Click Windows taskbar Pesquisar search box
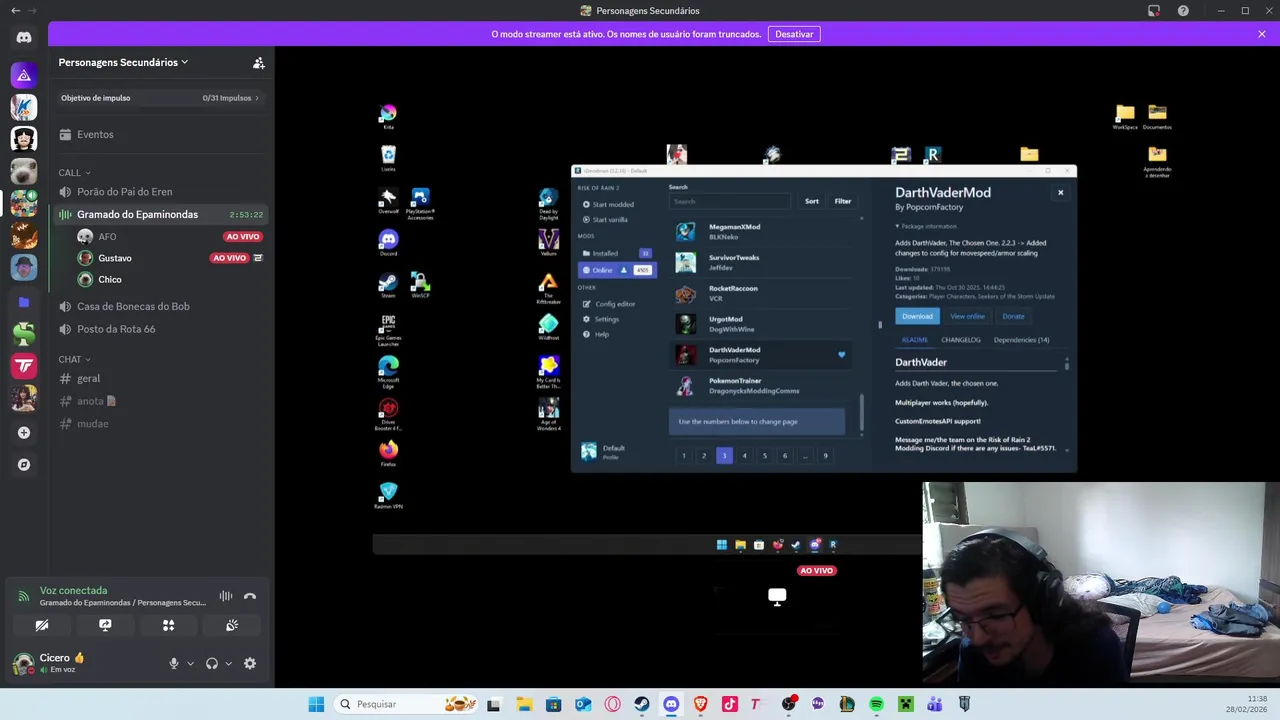The image size is (1280, 720). [404, 704]
